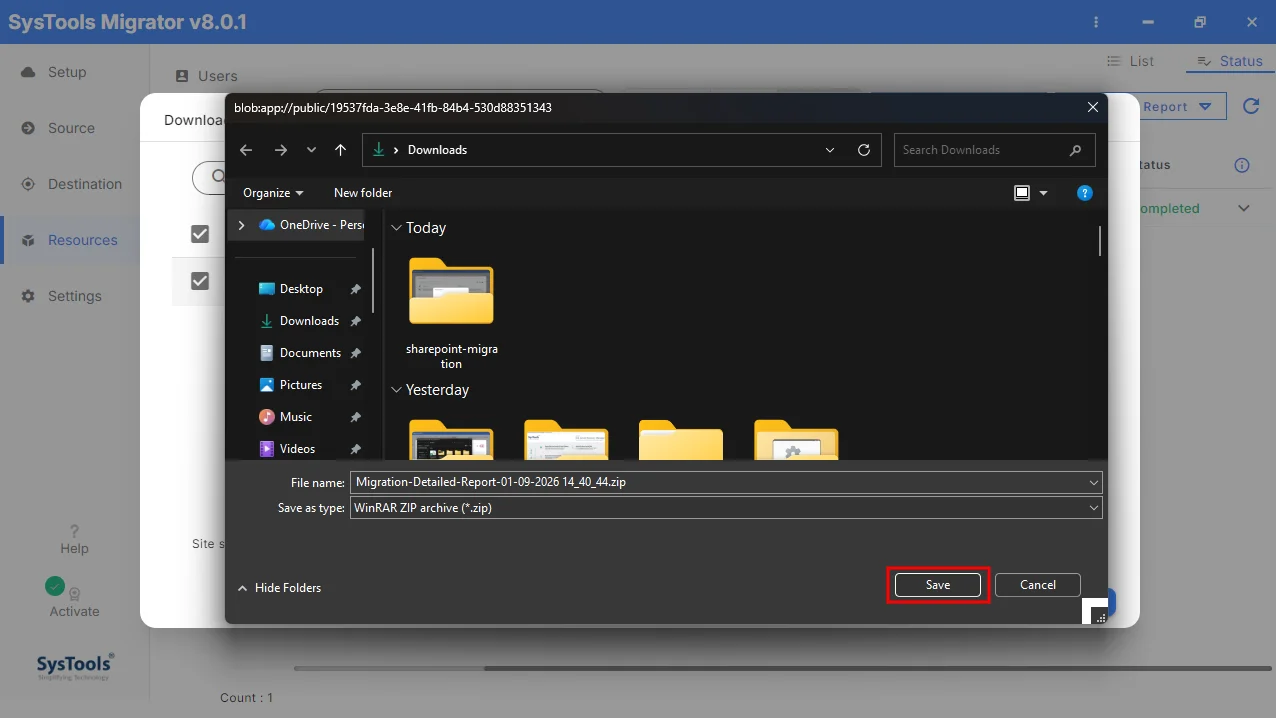
Task: Expand the File name dropdown arrow
Action: (1093, 482)
